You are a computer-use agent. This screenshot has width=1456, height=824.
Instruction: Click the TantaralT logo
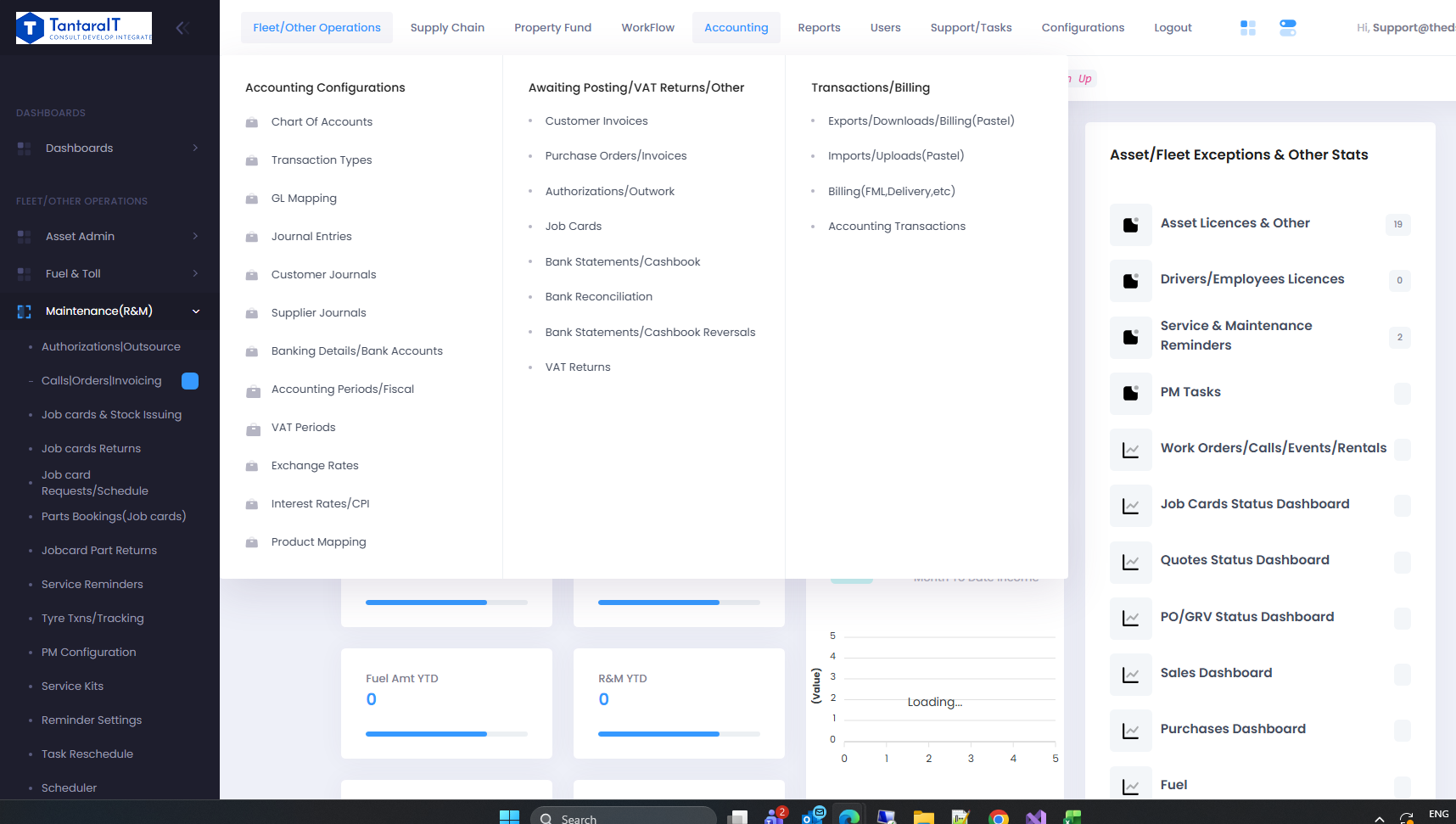(84, 28)
